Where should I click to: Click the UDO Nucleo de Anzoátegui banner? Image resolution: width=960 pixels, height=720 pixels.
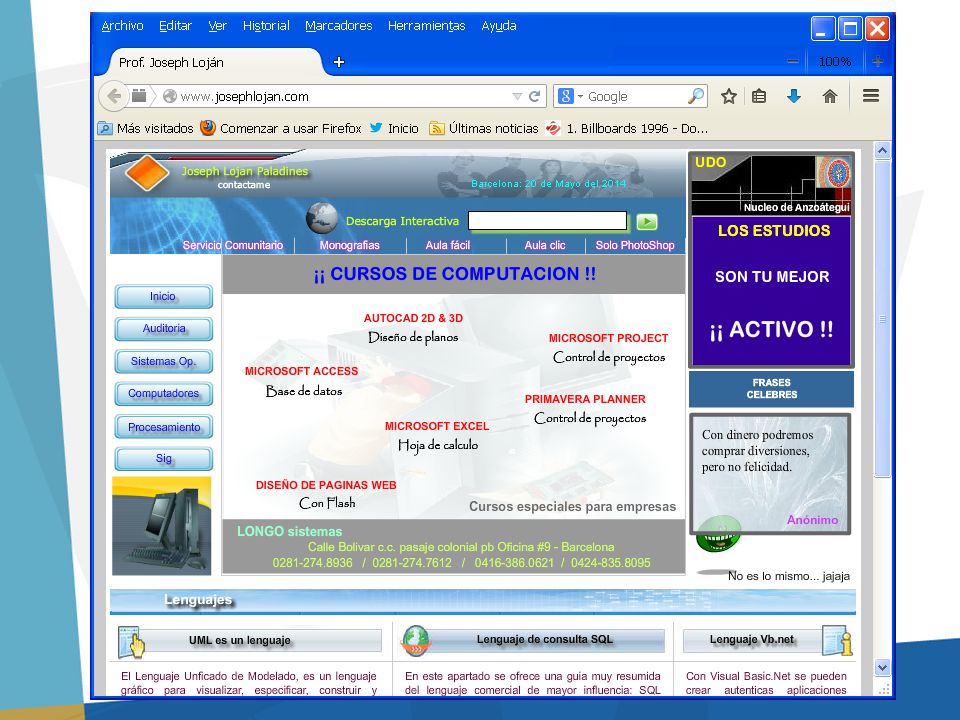(771, 184)
